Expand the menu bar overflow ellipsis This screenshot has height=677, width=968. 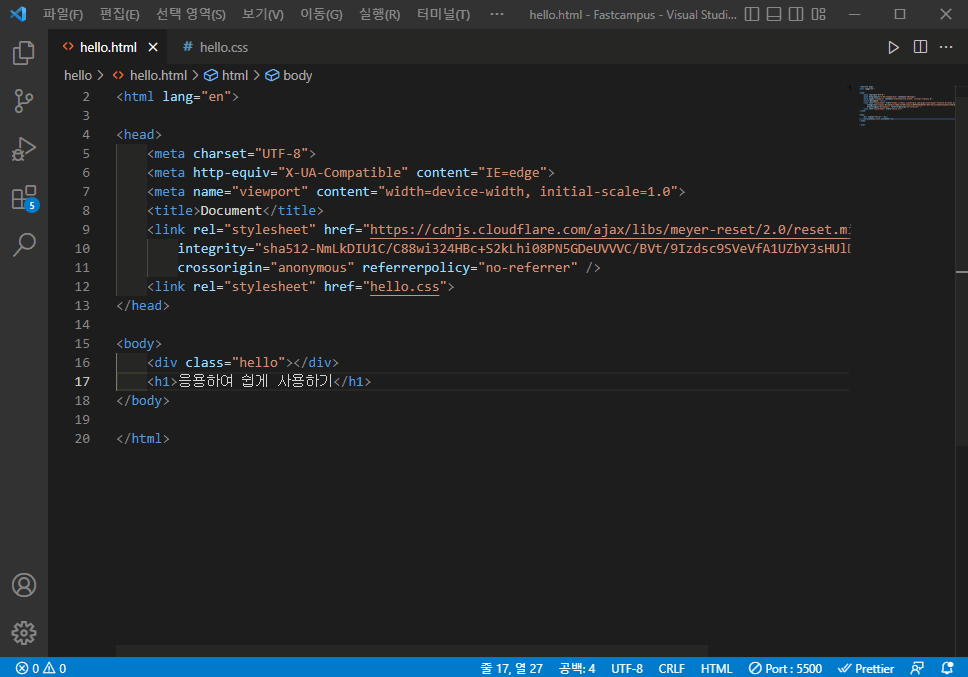coord(496,14)
